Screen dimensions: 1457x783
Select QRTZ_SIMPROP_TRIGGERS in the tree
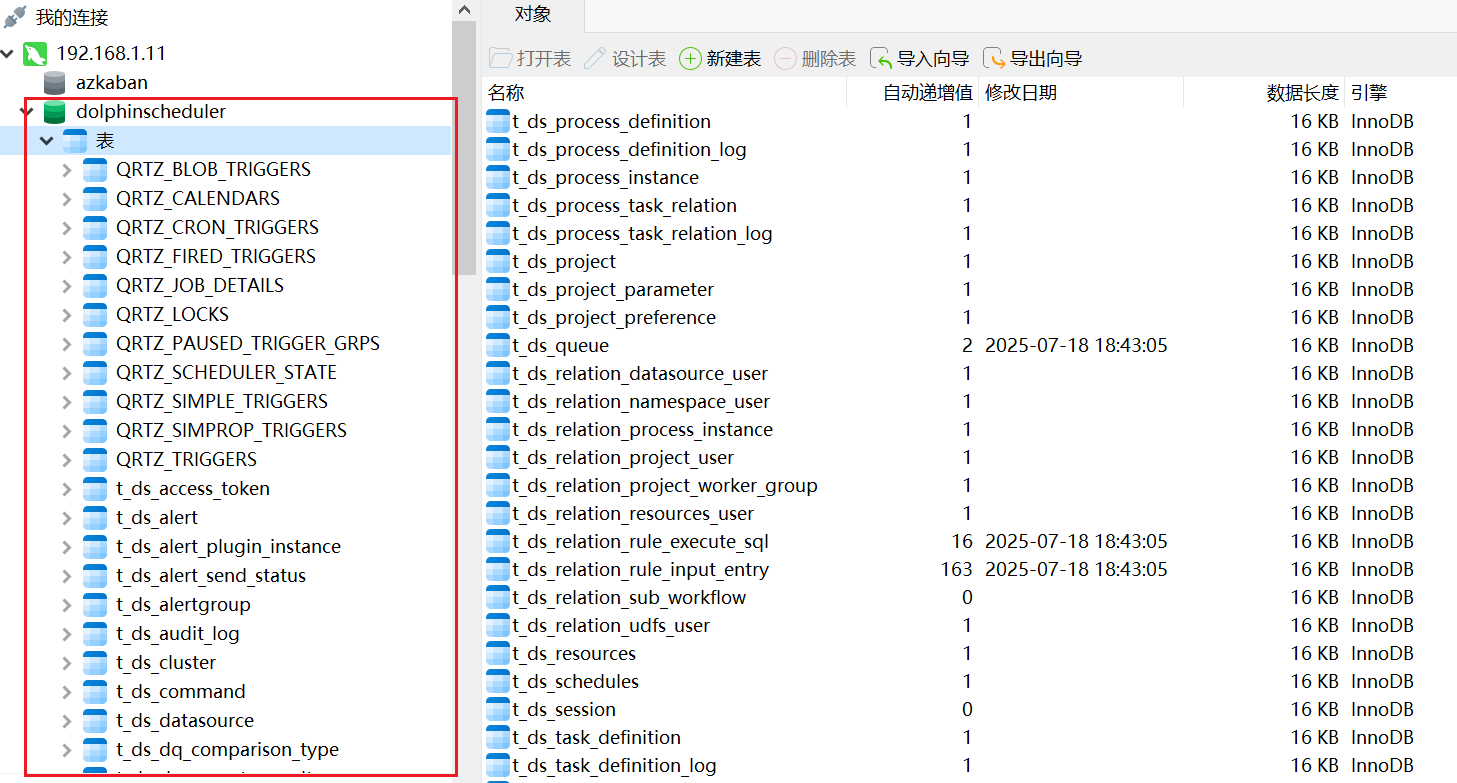tap(231, 431)
